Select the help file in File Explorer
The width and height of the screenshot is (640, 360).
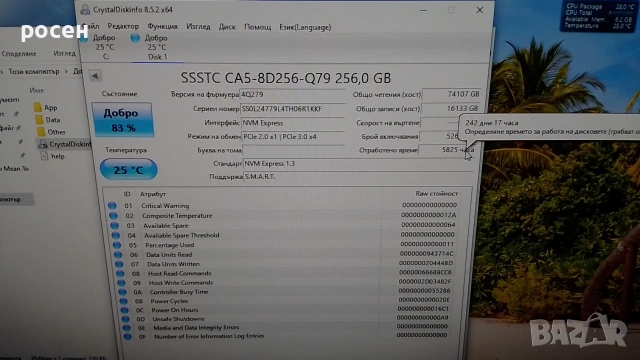[x=52, y=156]
